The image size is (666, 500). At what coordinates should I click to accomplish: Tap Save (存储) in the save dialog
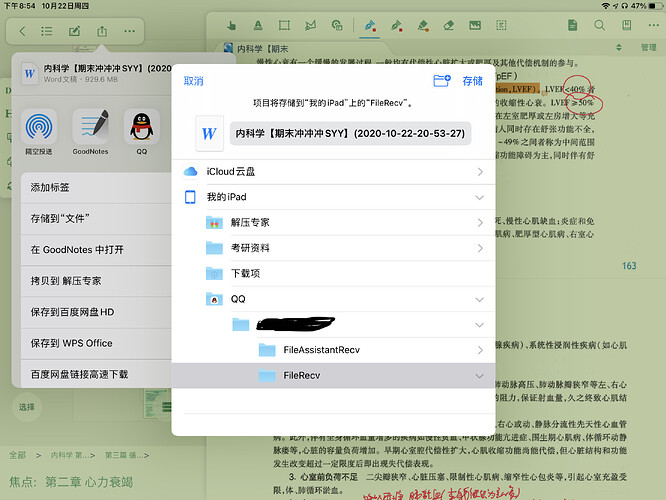point(472,81)
